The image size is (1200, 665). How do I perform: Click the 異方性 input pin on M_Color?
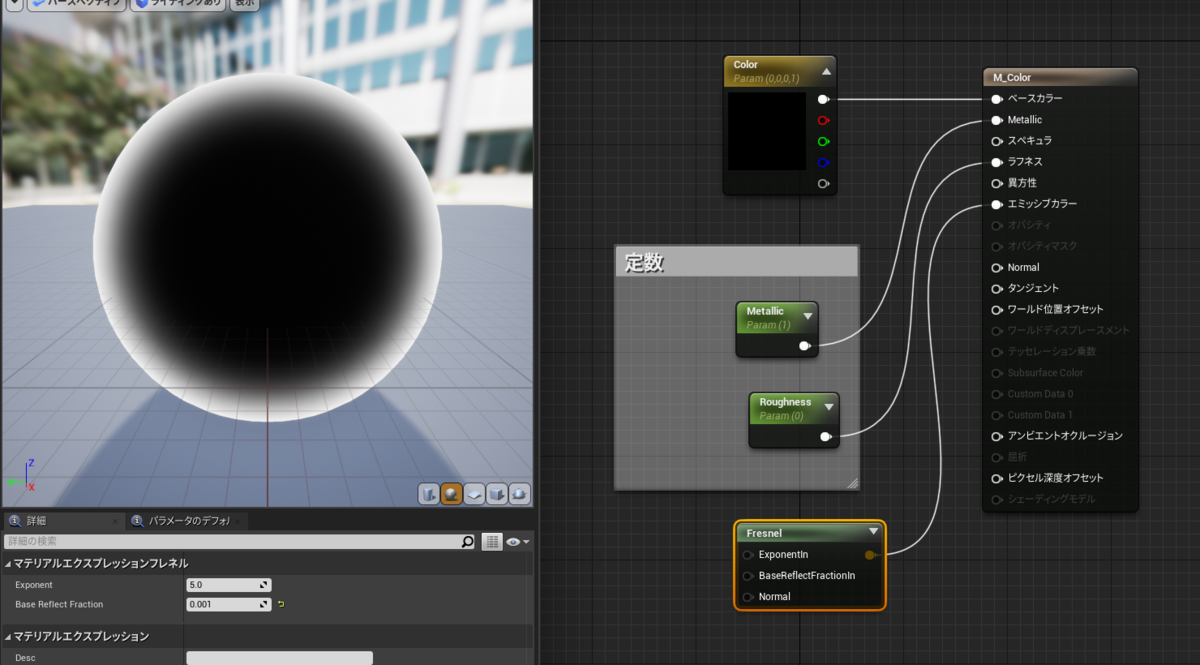coord(997,183)
